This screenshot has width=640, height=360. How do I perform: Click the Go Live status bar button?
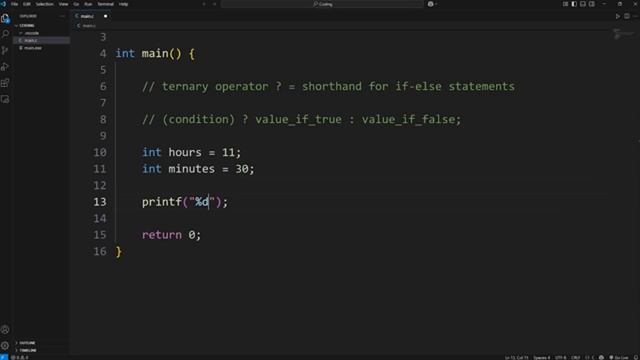[619, 358]
